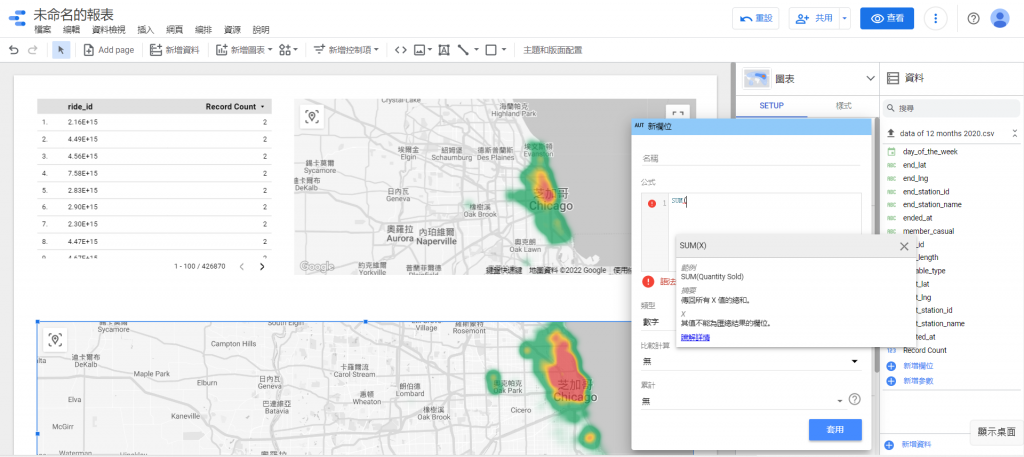Open the three-dot more options menu
This screenshot has width=1024, height=457.
click(x=936, y=18)
